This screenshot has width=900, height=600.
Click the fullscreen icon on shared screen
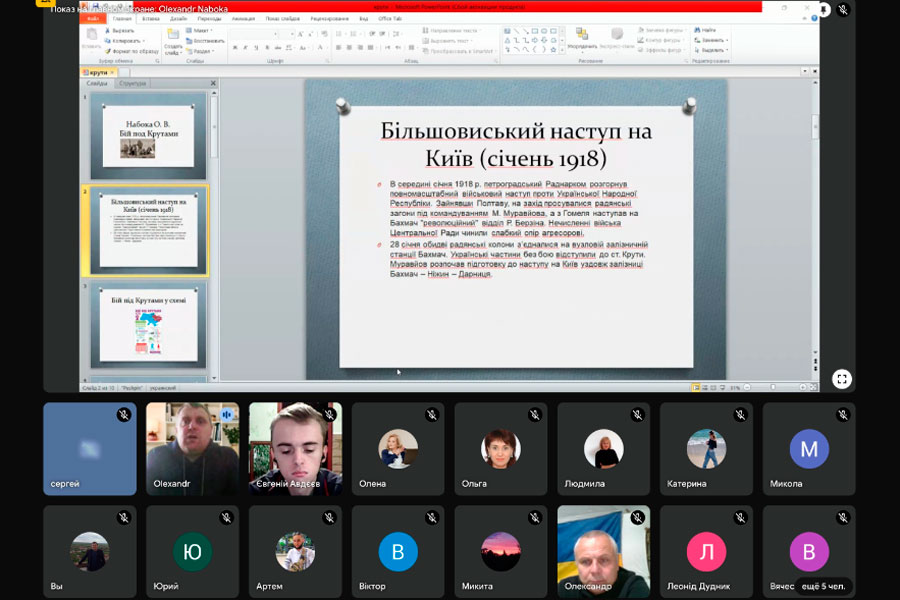[x=842, y=379]
